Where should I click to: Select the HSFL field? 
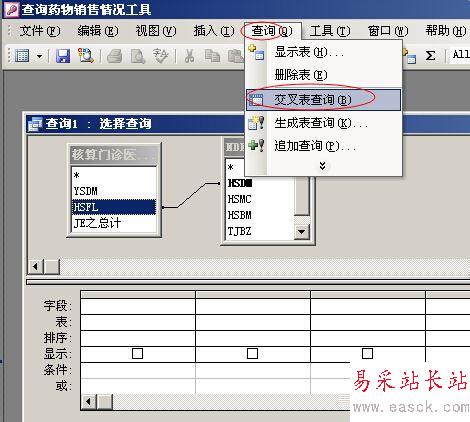[x=114, y=207]
